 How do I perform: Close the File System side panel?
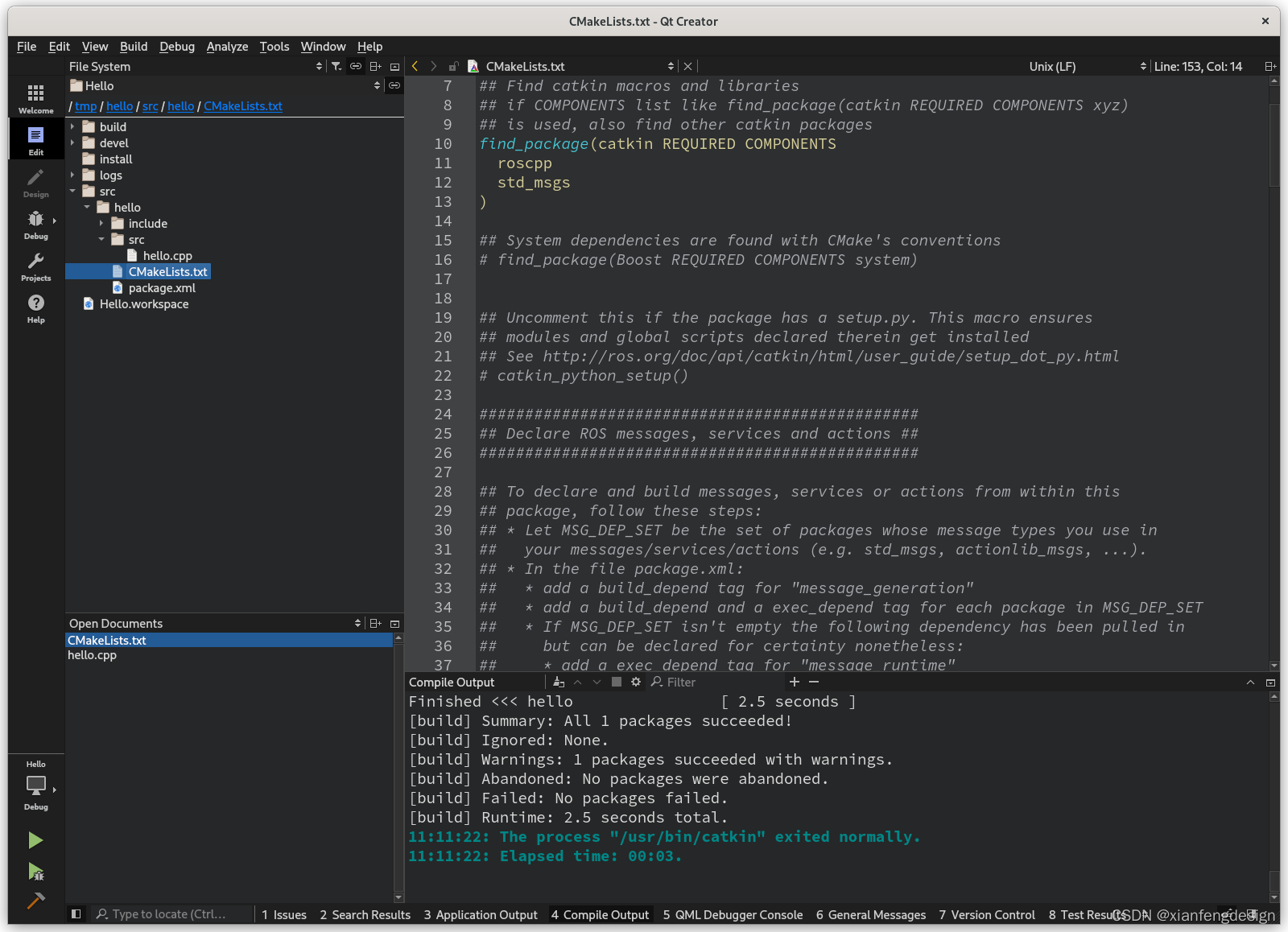[394, 66]
